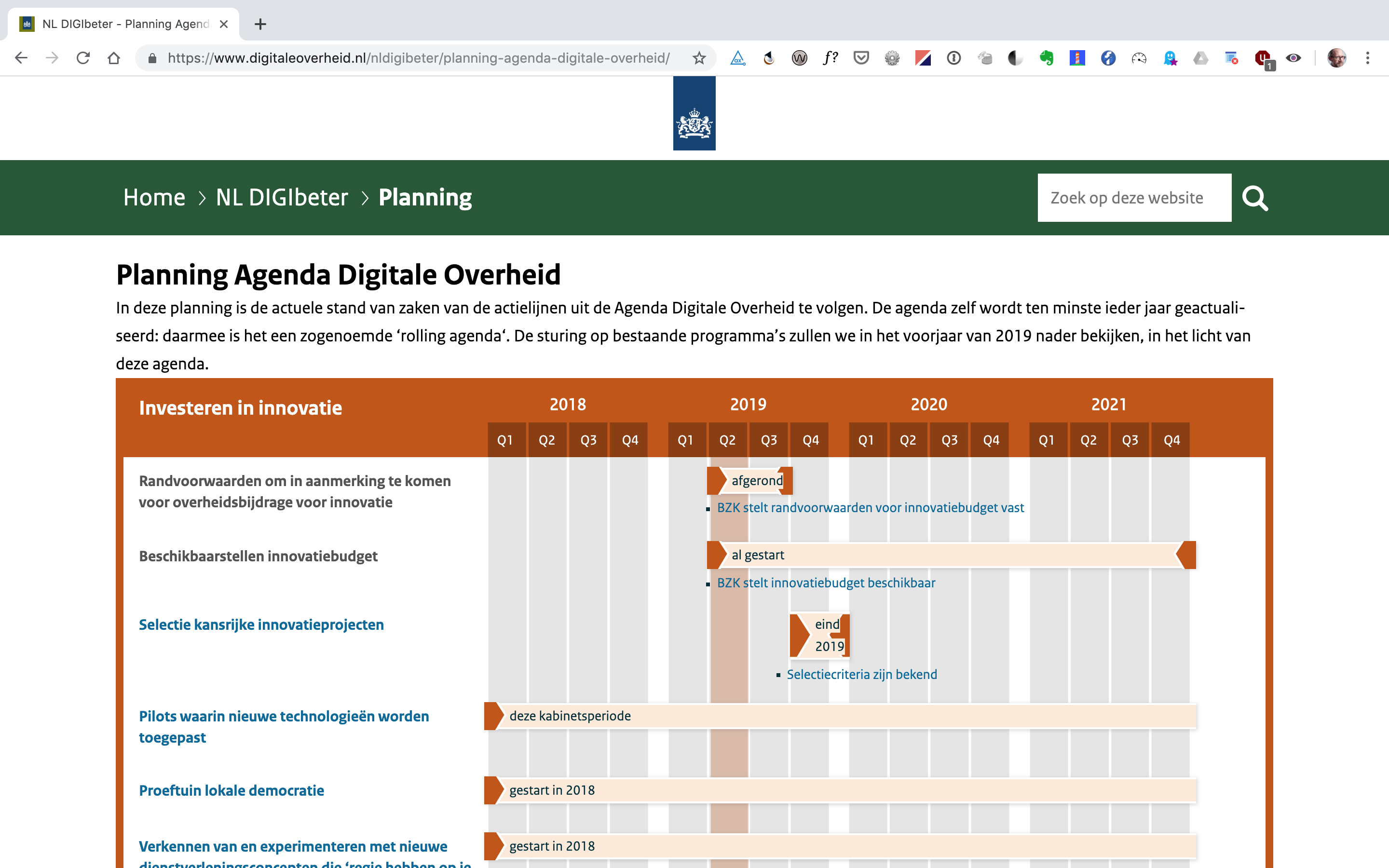Open the Chrome profile avatar

[1337, 58]
